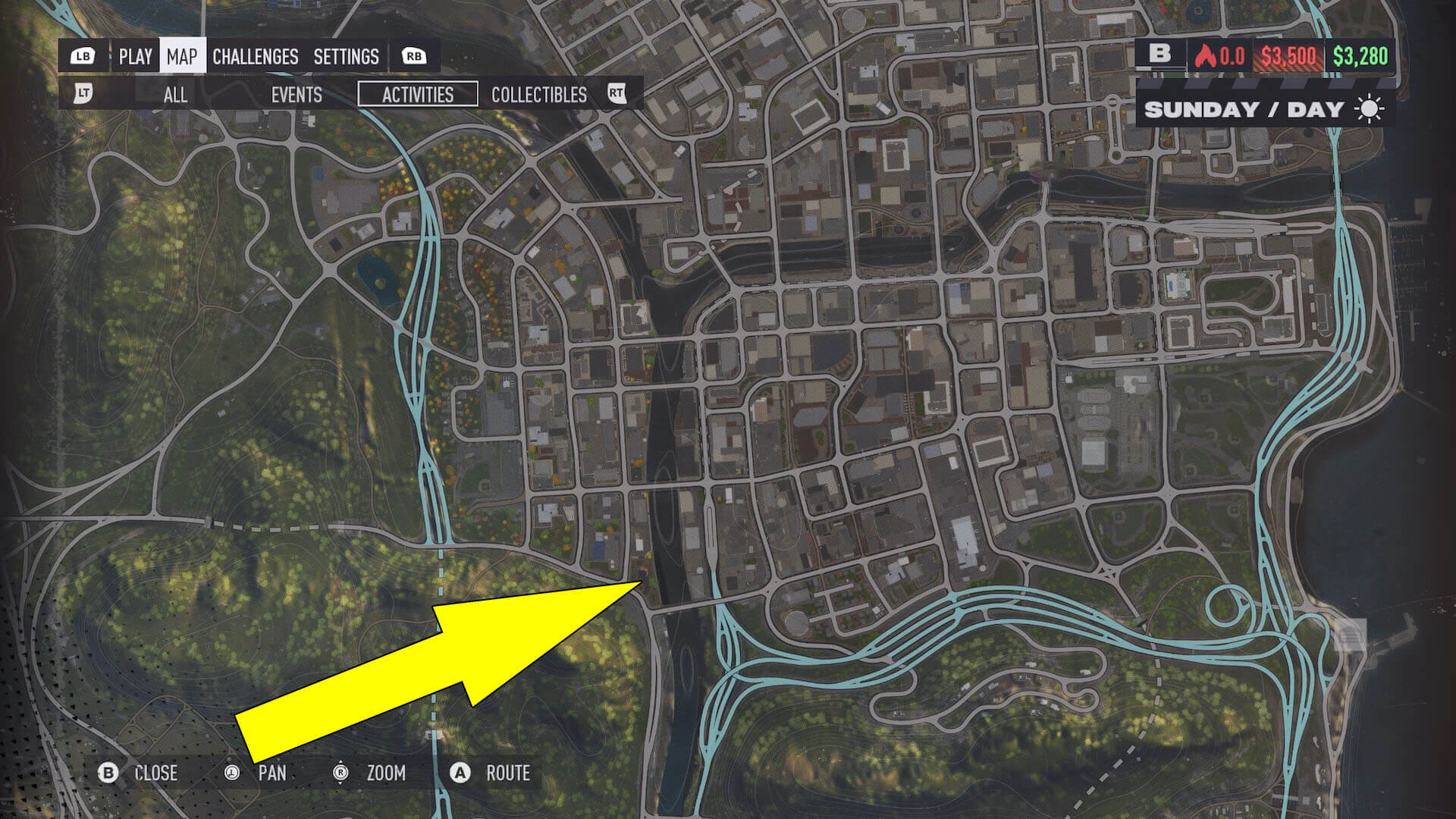Click the $3,280 bank balance

pyautogui.click(x=1360, y=55)
